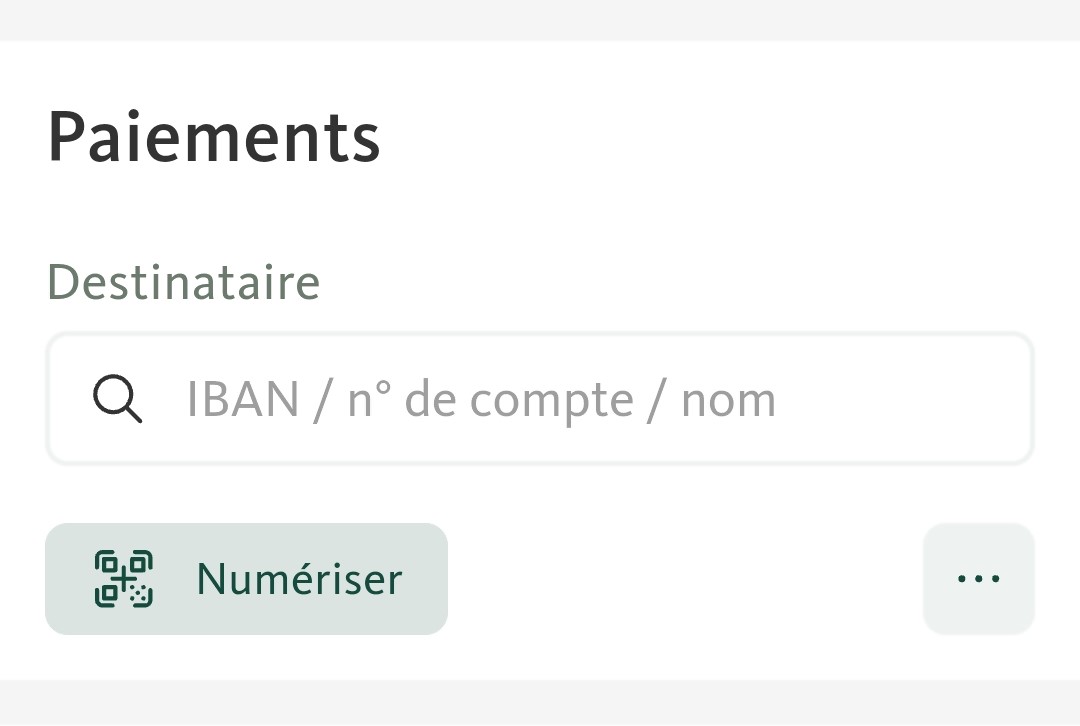This screenshot has height=726, width=1080.
Task: Click the word Numériser on the scan button
Action: point(299,579)
